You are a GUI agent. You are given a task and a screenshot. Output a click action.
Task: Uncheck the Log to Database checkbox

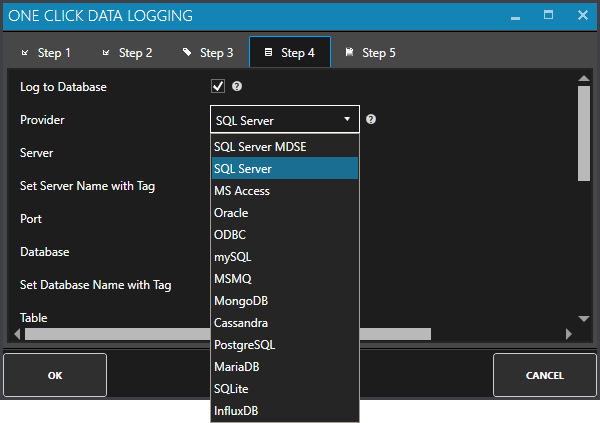pos(218,87)
